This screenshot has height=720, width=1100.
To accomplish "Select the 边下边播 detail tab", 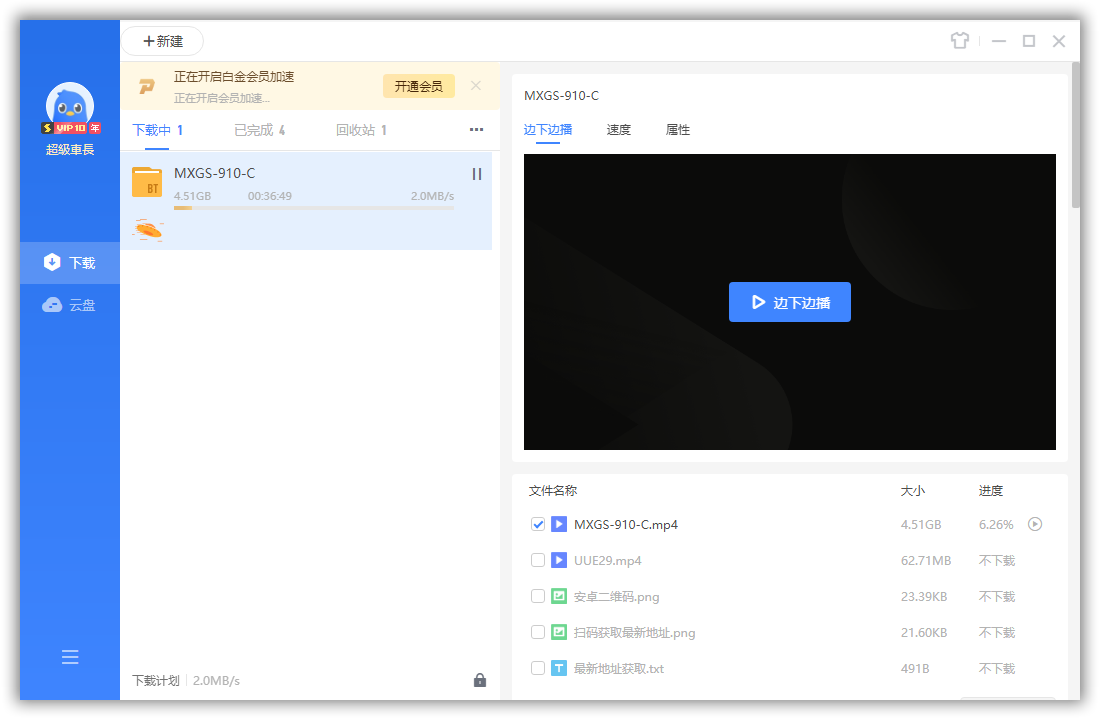I will pos(548,129).
